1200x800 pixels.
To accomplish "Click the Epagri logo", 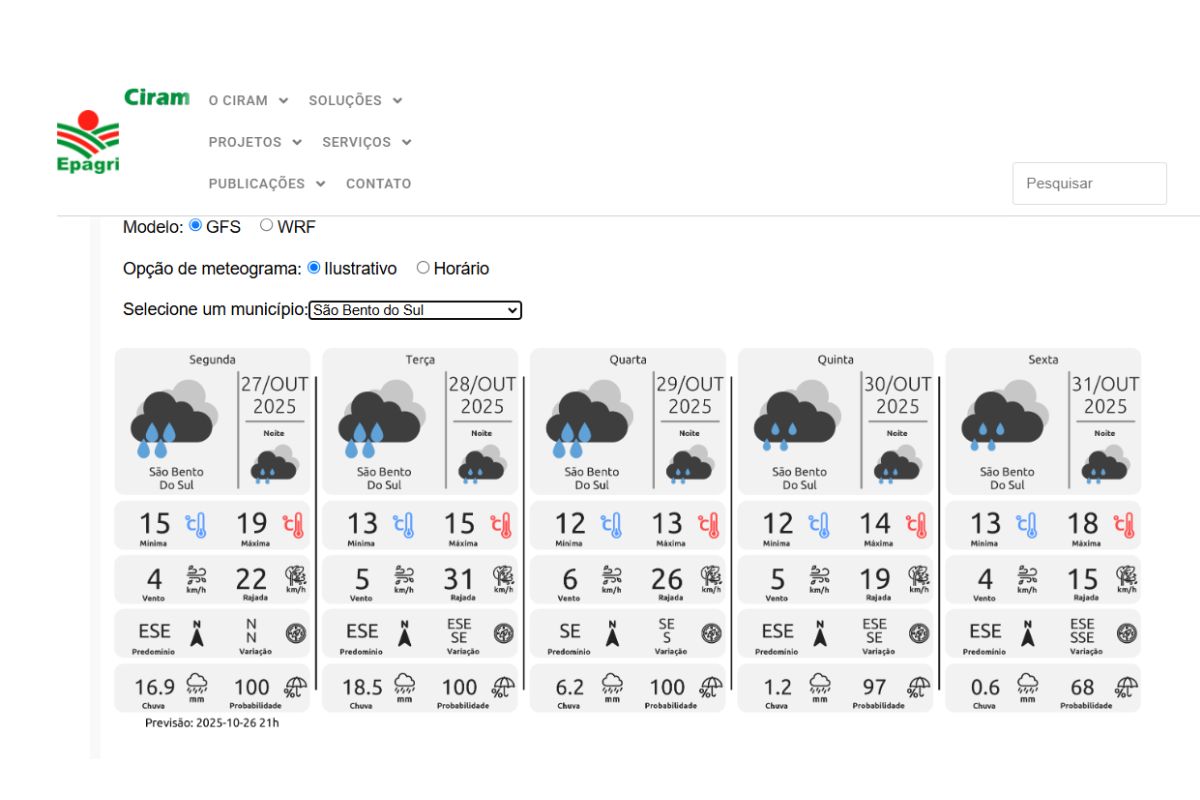I will tap(88, 141).
